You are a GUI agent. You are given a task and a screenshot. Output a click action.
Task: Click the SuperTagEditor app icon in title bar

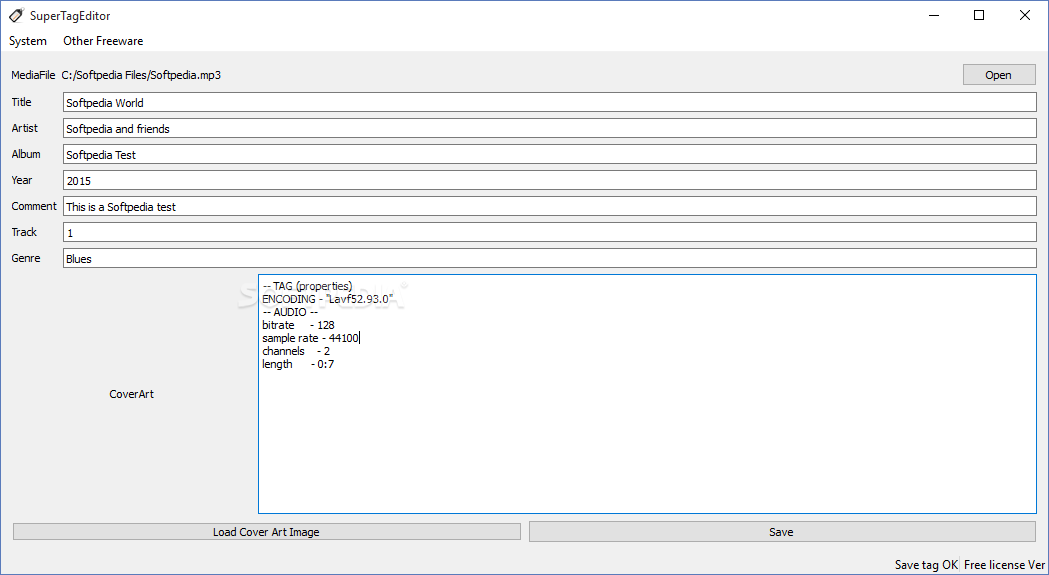tap(17, 15)
